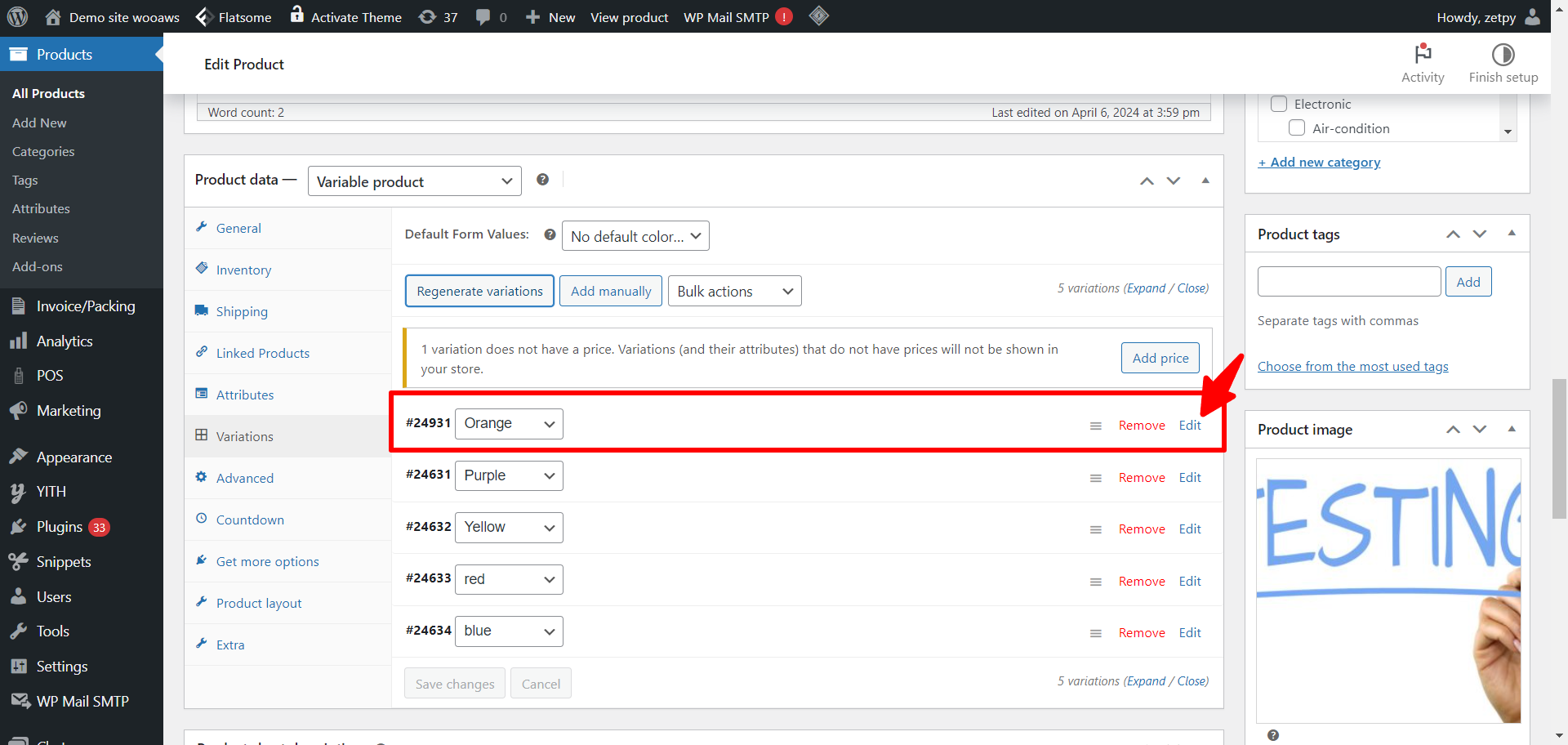This screenshot has height=745, width=1568.
Task: Open the blue attribute dropdown for #24634
Action: pos(509,631)
